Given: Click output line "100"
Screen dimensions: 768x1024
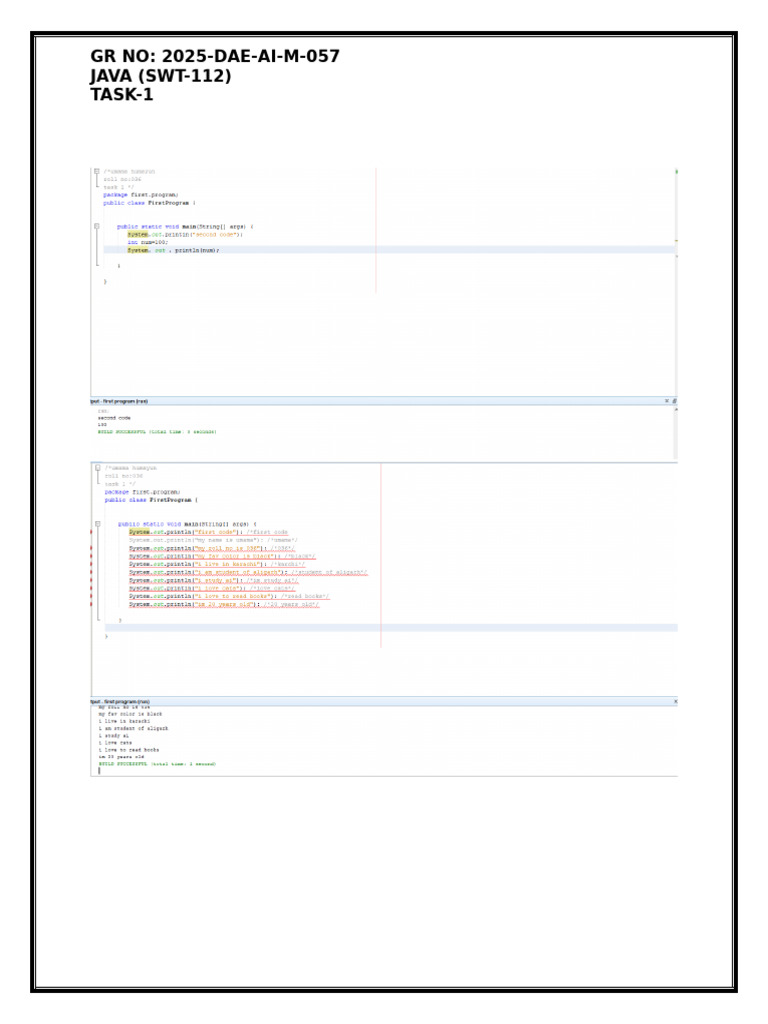Looking at the screenshot, I should (103, 424).
